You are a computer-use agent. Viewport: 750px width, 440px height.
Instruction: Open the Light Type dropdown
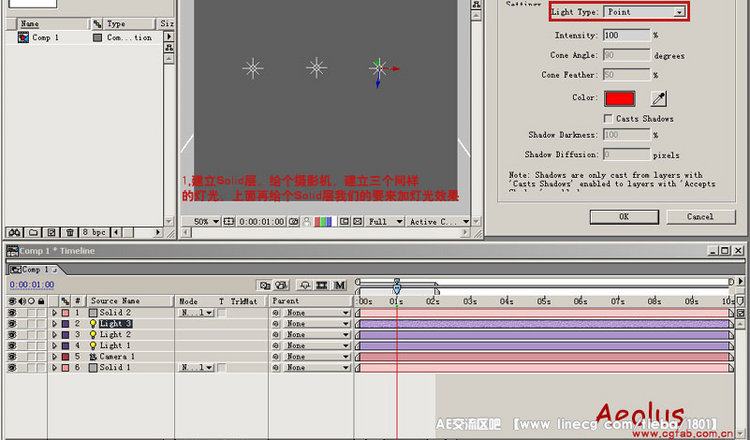tap(644, 12)
